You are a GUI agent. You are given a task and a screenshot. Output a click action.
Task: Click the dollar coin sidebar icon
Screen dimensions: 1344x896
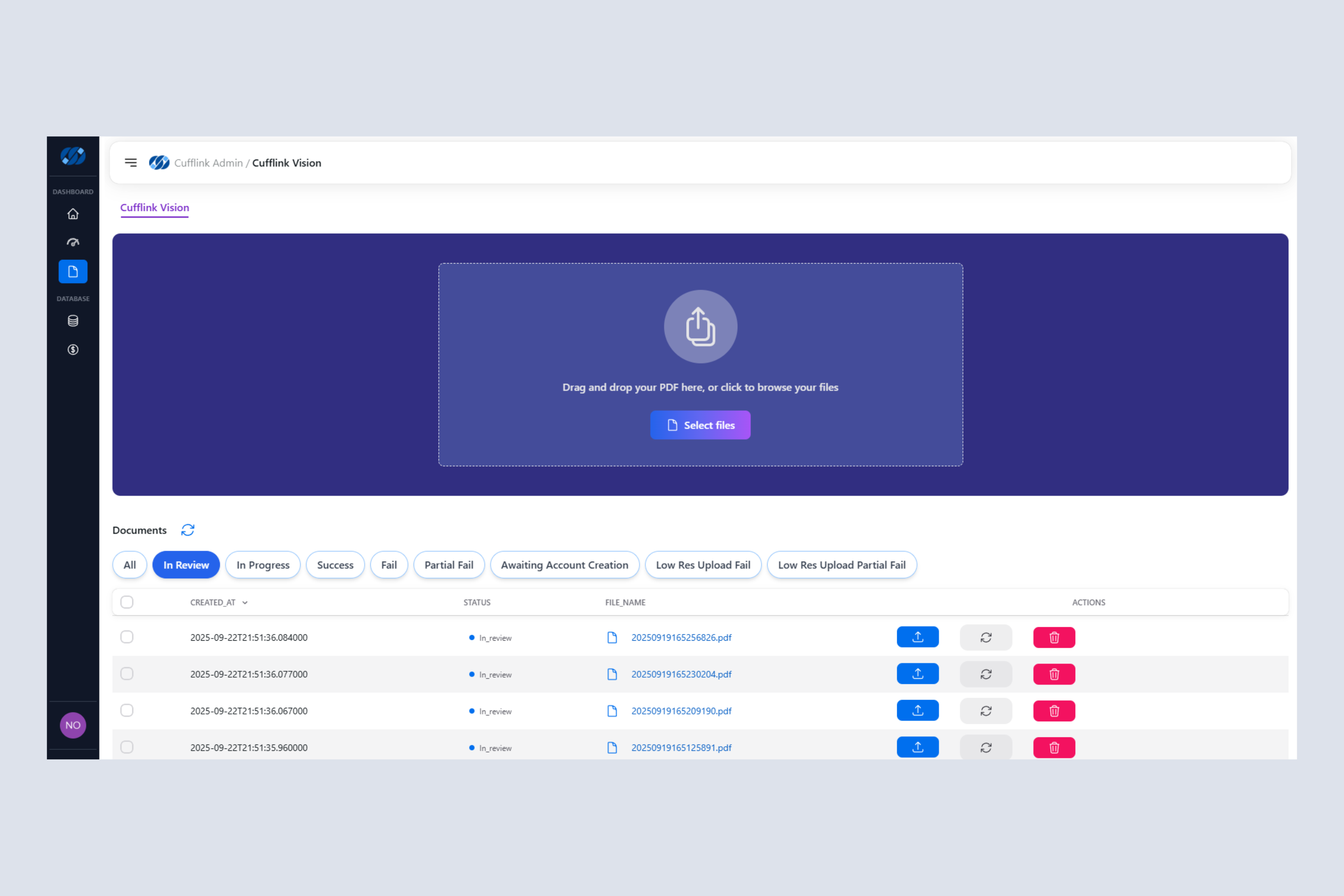click(72, 350)
